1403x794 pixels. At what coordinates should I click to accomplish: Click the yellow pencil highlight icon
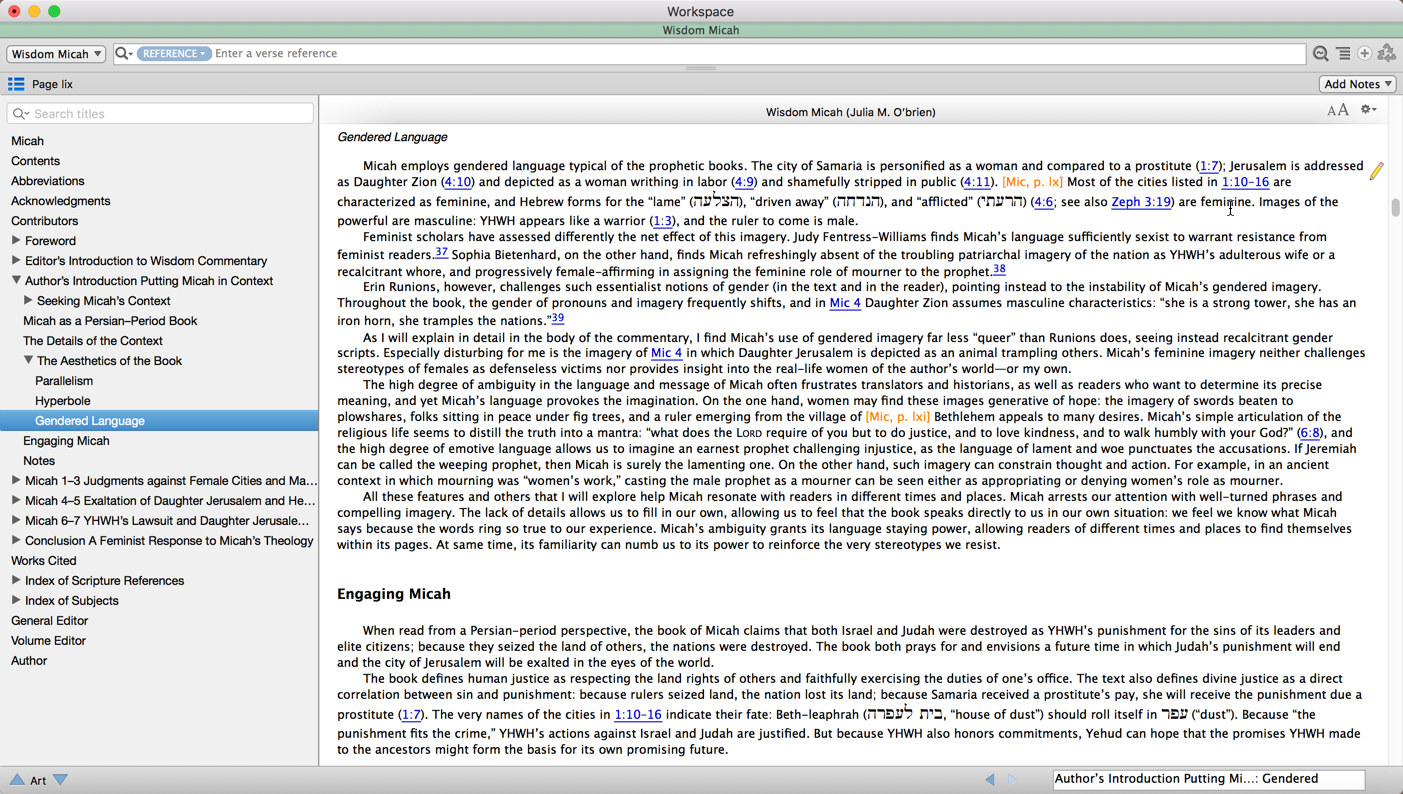1377,171
